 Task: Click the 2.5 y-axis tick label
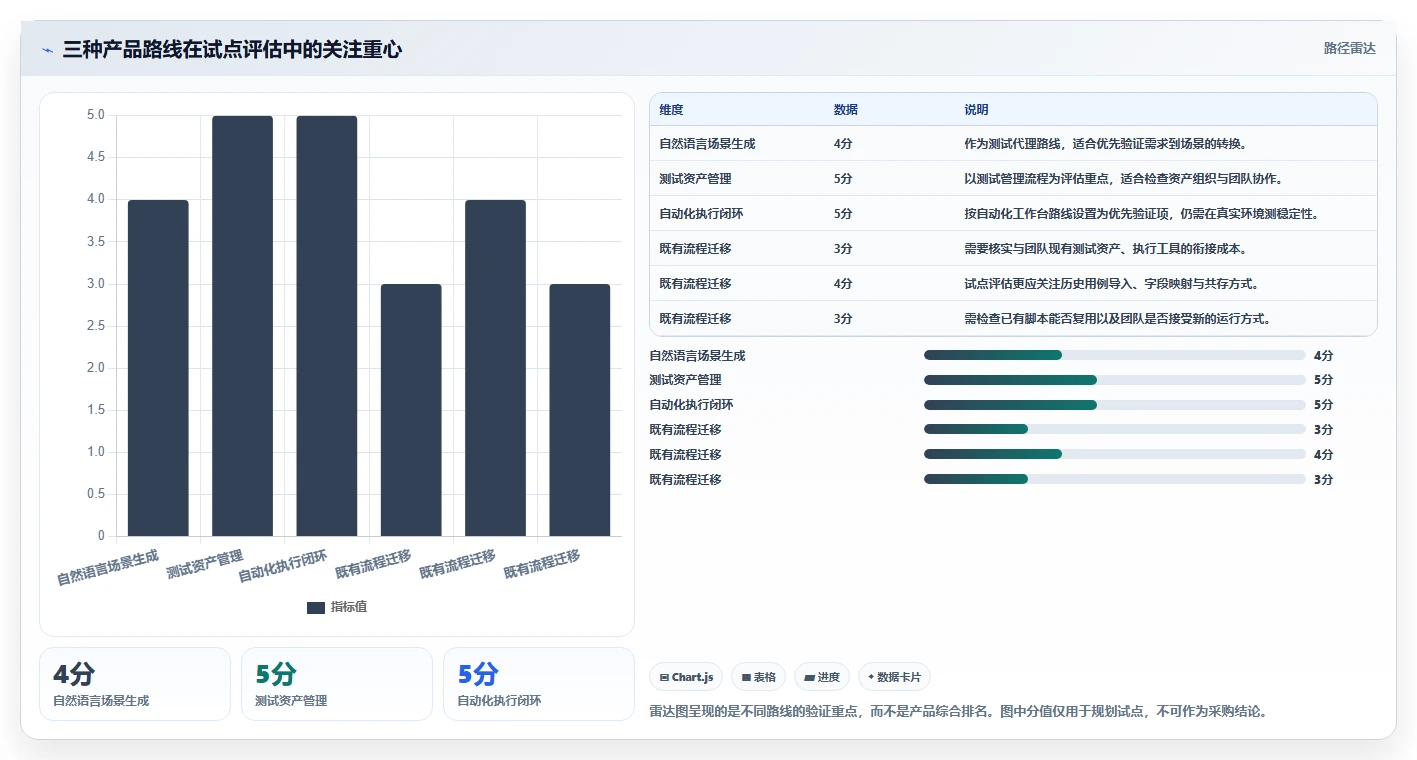pos(96,326)
